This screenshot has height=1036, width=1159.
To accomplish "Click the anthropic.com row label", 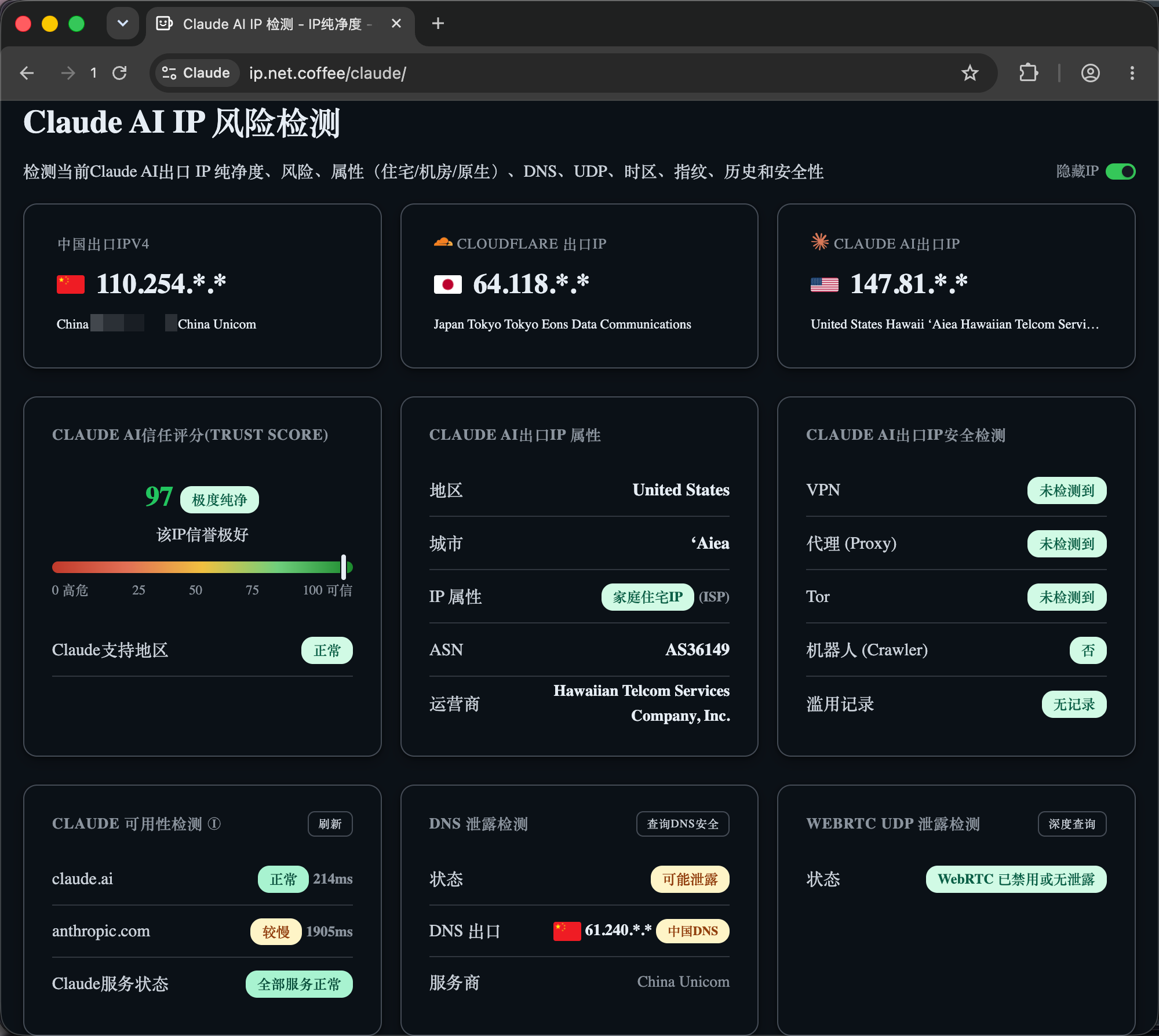I will pos(101,931).
